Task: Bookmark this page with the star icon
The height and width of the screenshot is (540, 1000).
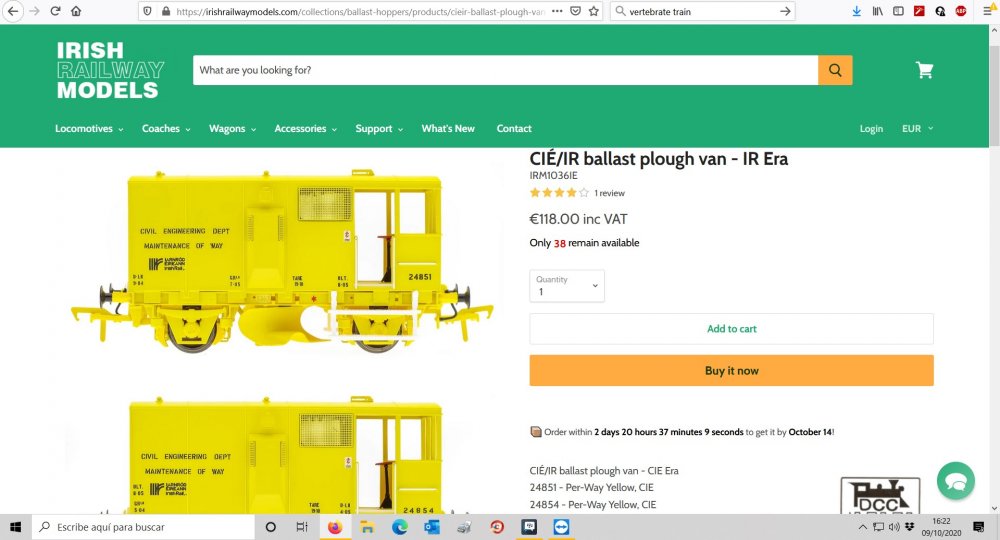Action: (594, 11)
